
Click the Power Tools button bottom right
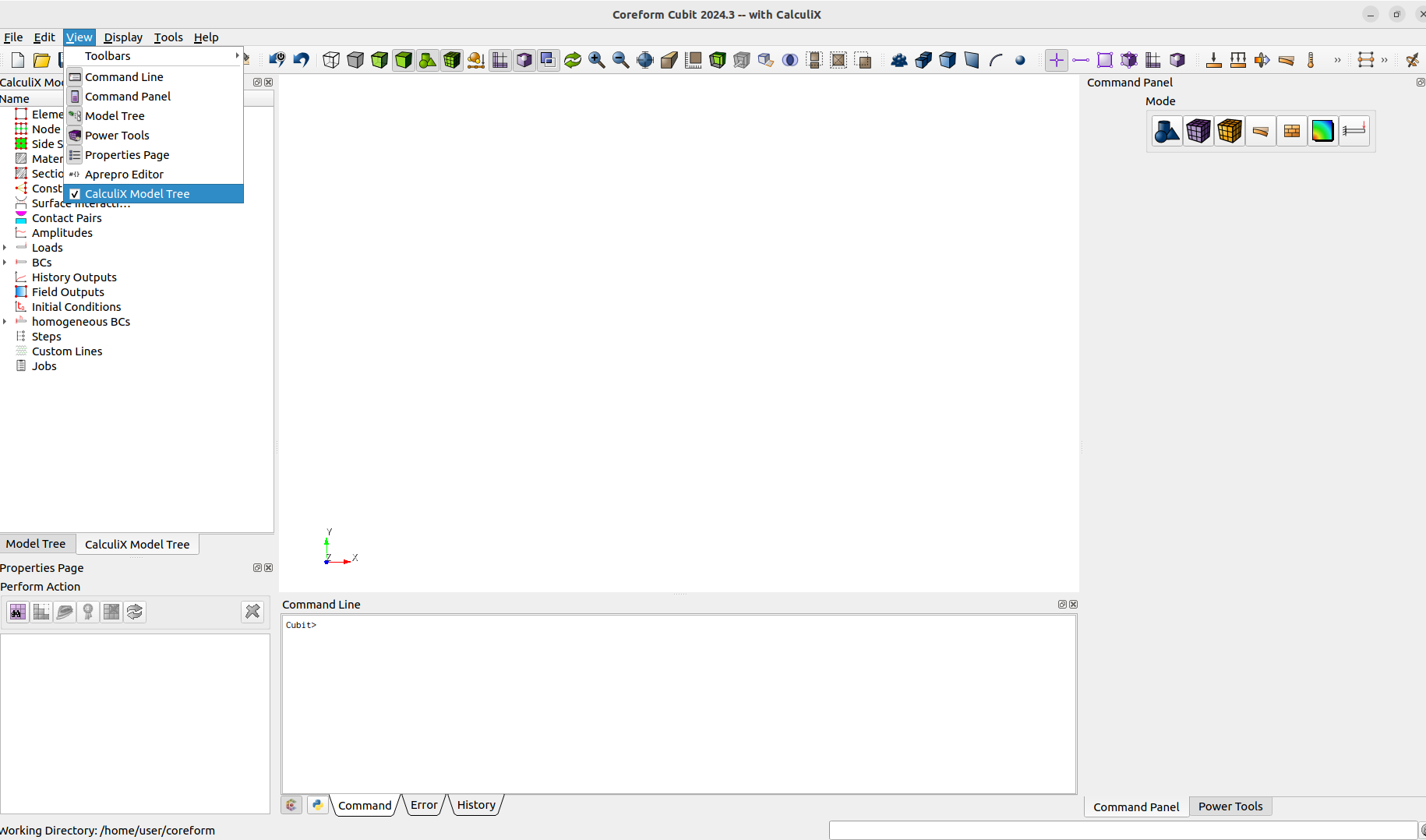click(1230, 806)
